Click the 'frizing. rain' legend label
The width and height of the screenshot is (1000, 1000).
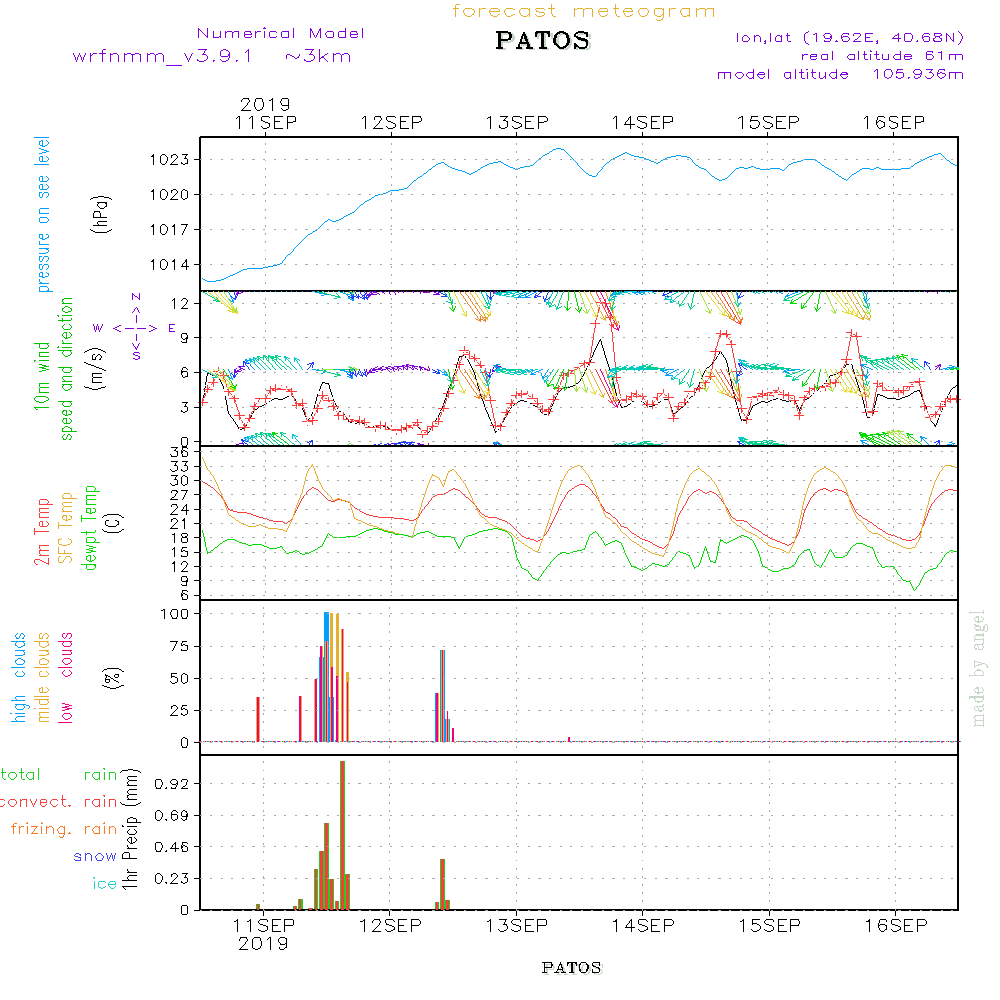pos(64,829)
